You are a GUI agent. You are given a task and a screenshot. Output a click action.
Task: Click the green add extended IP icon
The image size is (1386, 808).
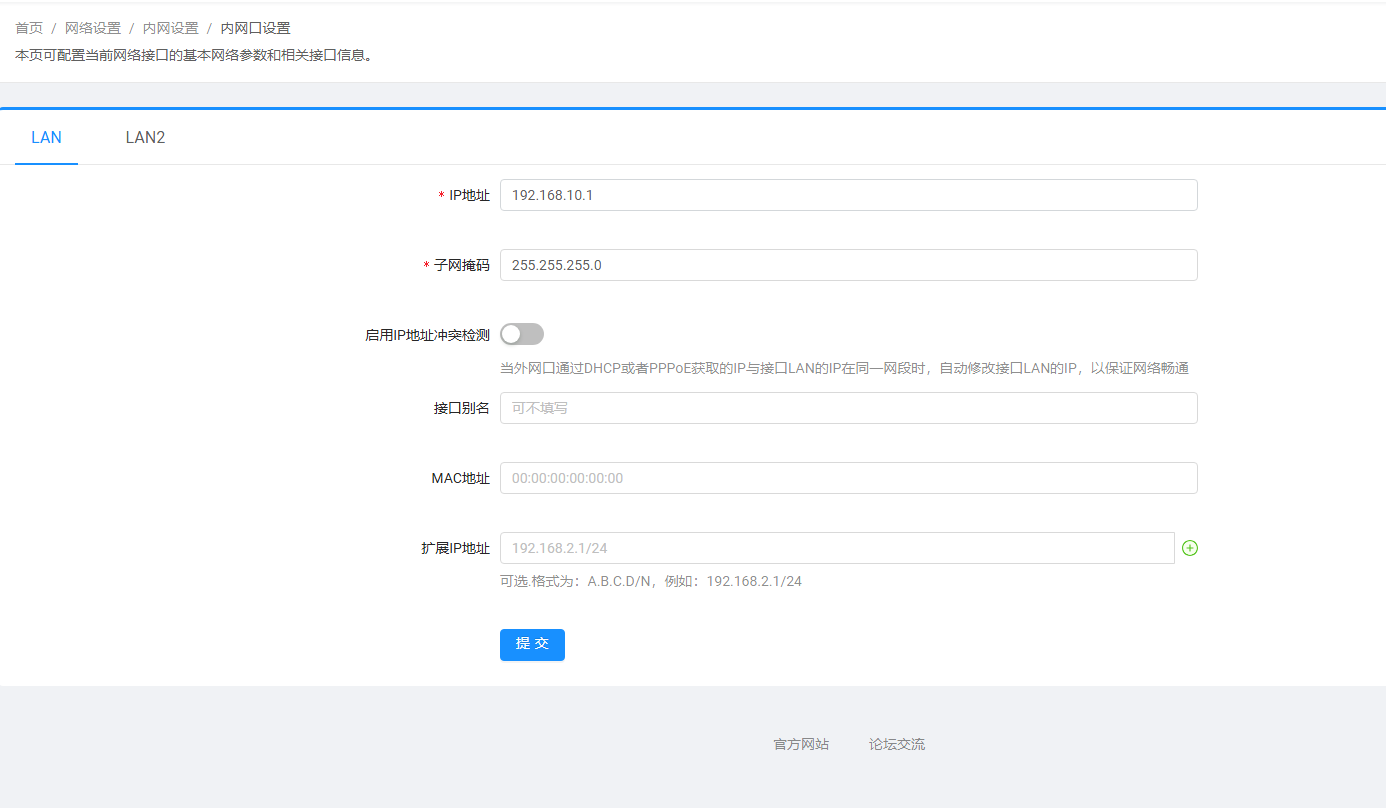1190,548
